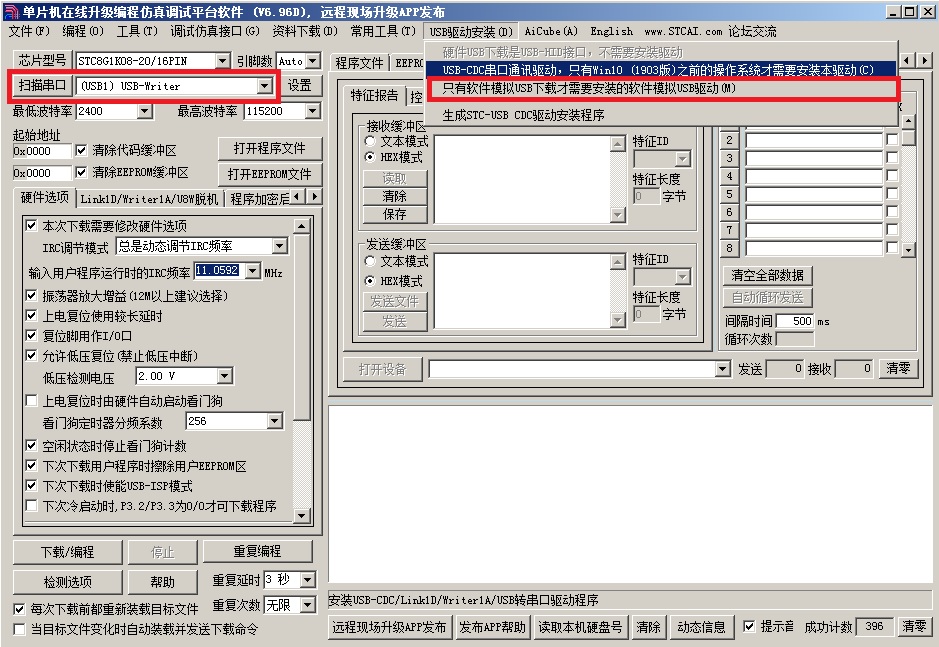939x647 pixels.
Task: Enable the 清除代码缓冲区 checkbox
Action: coord(82,151)
